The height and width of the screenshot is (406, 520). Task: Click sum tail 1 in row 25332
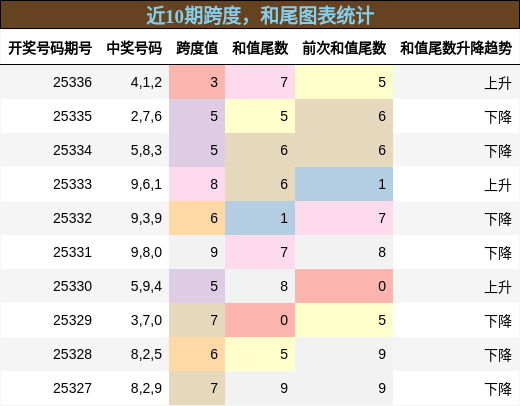(260, 218)
